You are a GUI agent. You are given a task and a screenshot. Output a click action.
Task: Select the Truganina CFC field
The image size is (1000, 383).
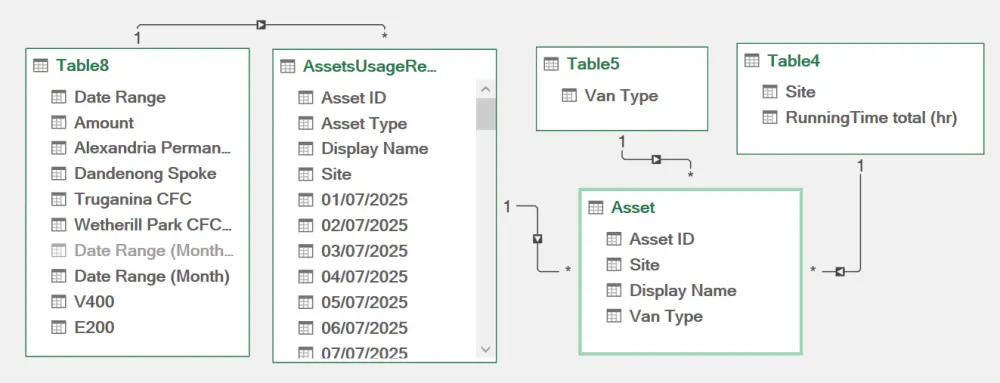click(133, 199)
